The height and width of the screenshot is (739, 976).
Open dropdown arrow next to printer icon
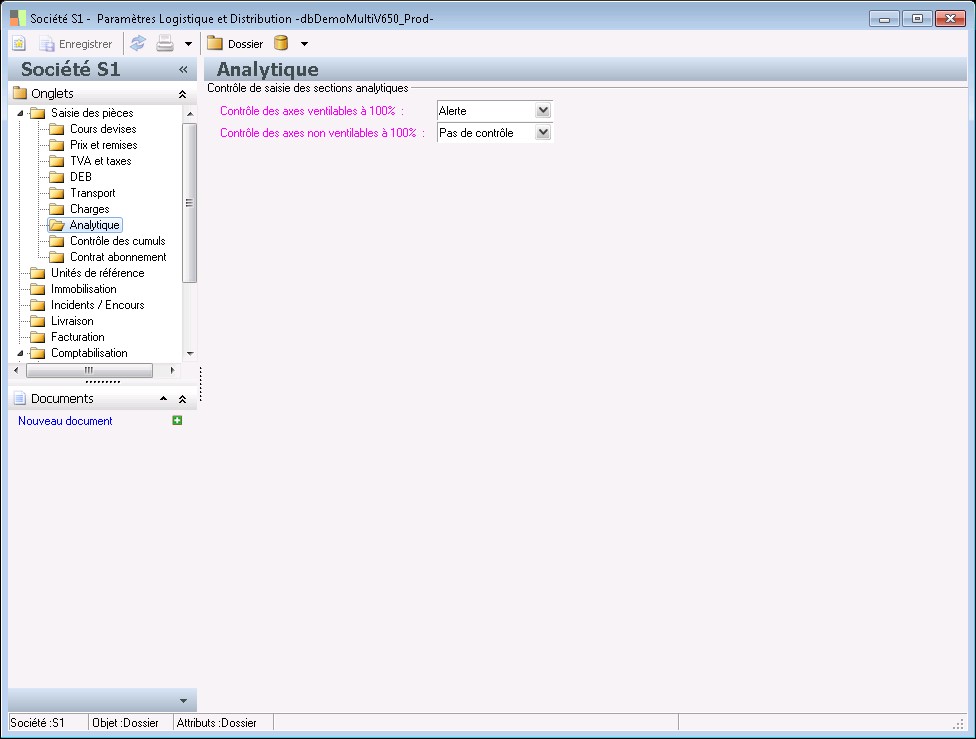click(x=188, y=44)
